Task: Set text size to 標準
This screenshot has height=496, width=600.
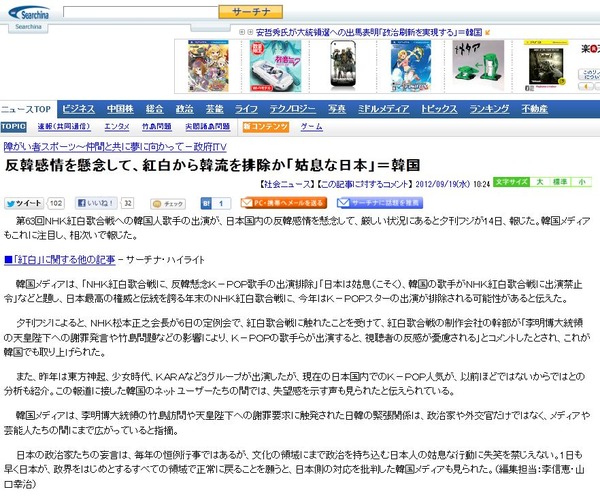Action: pos(560,182)
